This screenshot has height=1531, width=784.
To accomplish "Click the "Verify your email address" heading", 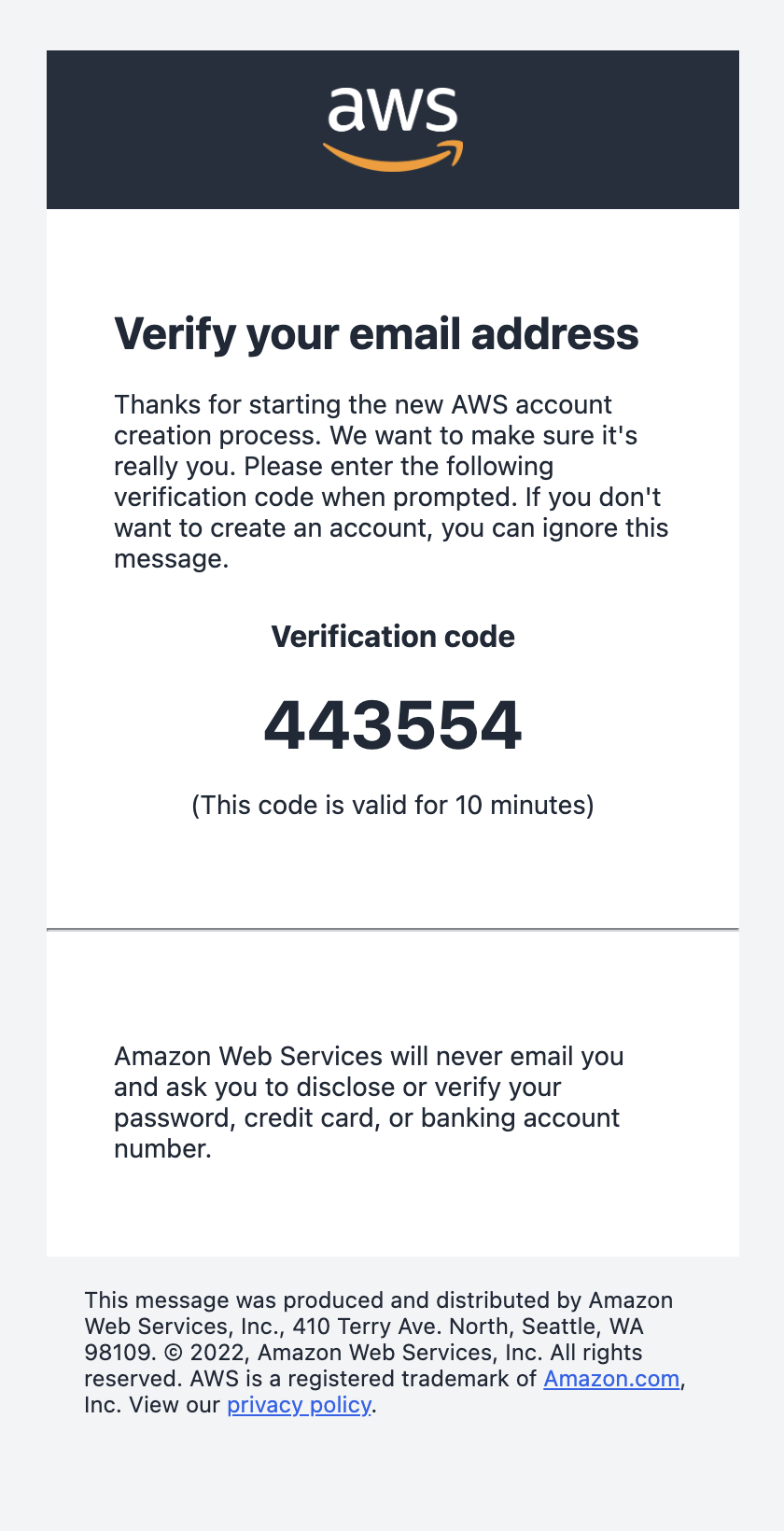I will pyautogui.click(x=376, y=334).
